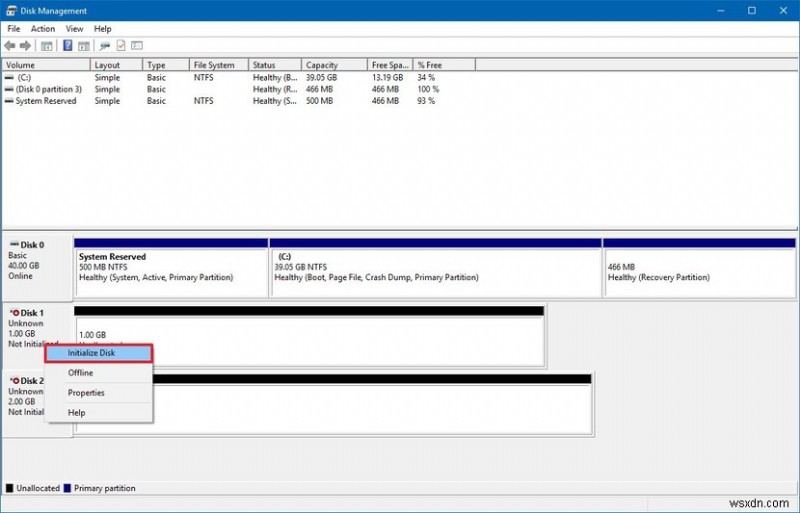This screenshot has width=800, height=513.
Task: Select Help in the context menu
Action: click(98, 413)
